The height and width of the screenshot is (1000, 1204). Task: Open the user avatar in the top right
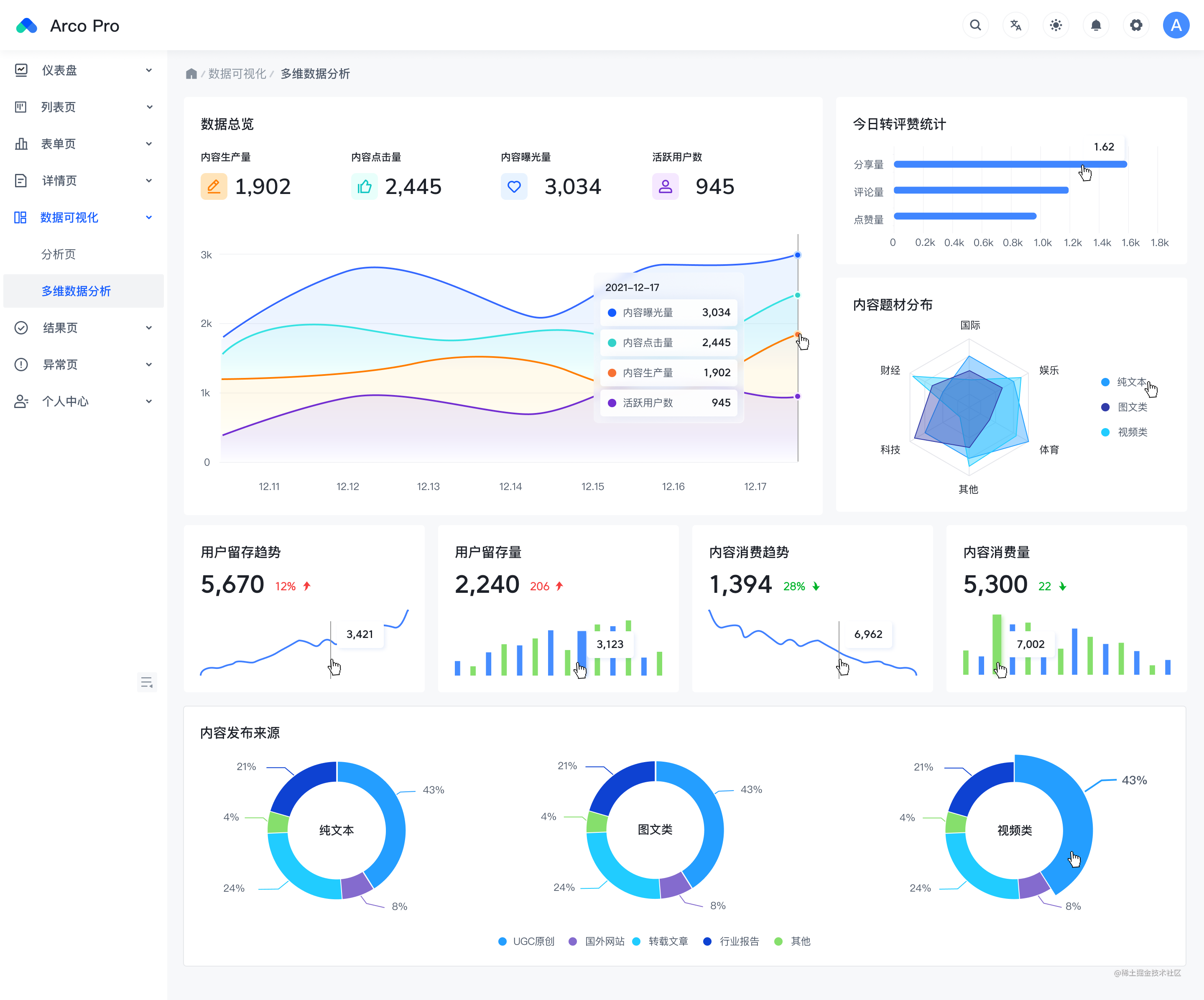point(1176,25)
